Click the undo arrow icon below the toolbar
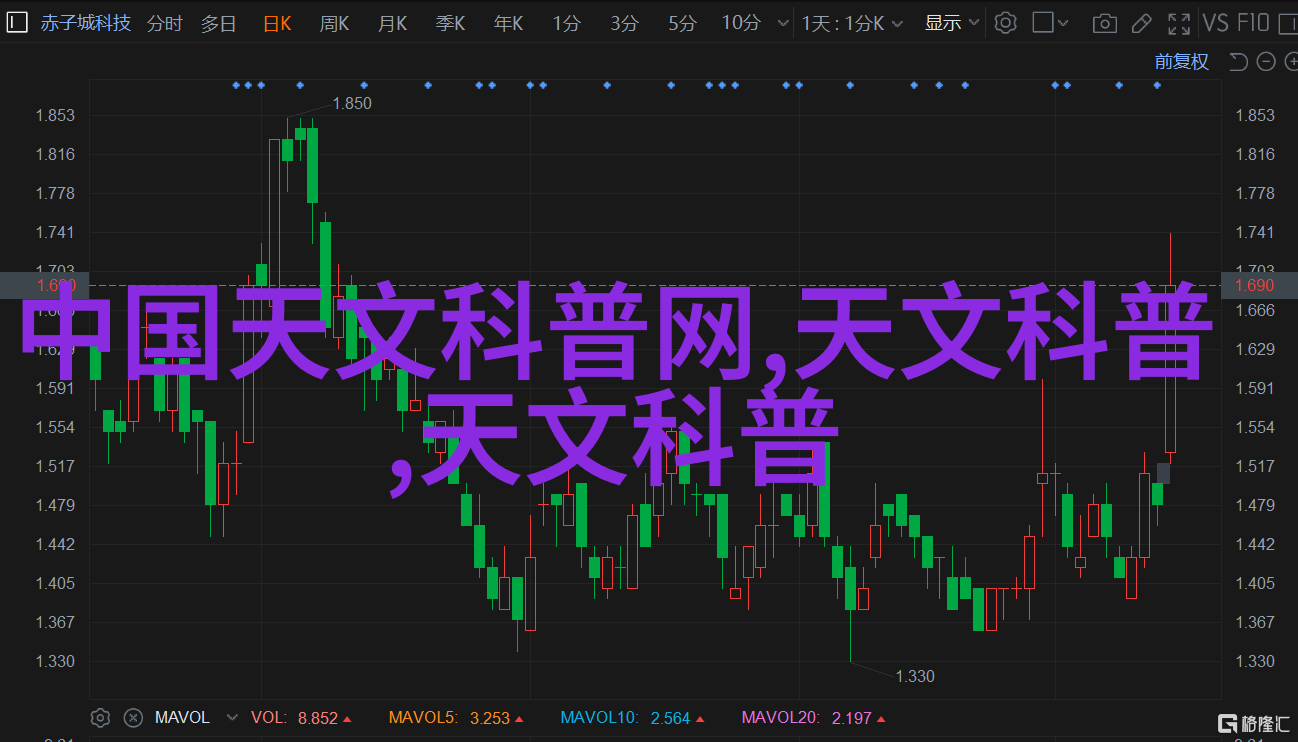The width and height of the screenshot is (1298, 742). (1238, 62)
